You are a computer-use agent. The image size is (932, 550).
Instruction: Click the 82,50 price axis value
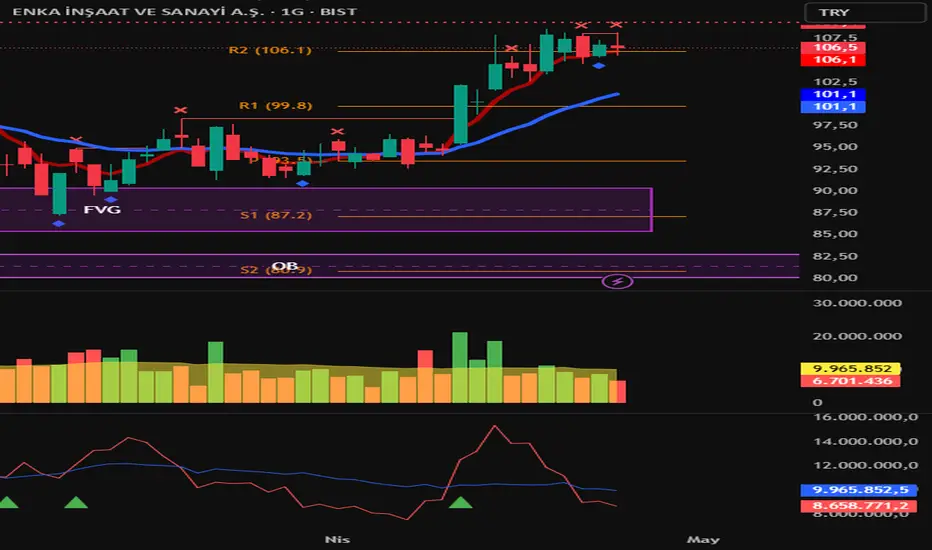click(x=835, y=256)
